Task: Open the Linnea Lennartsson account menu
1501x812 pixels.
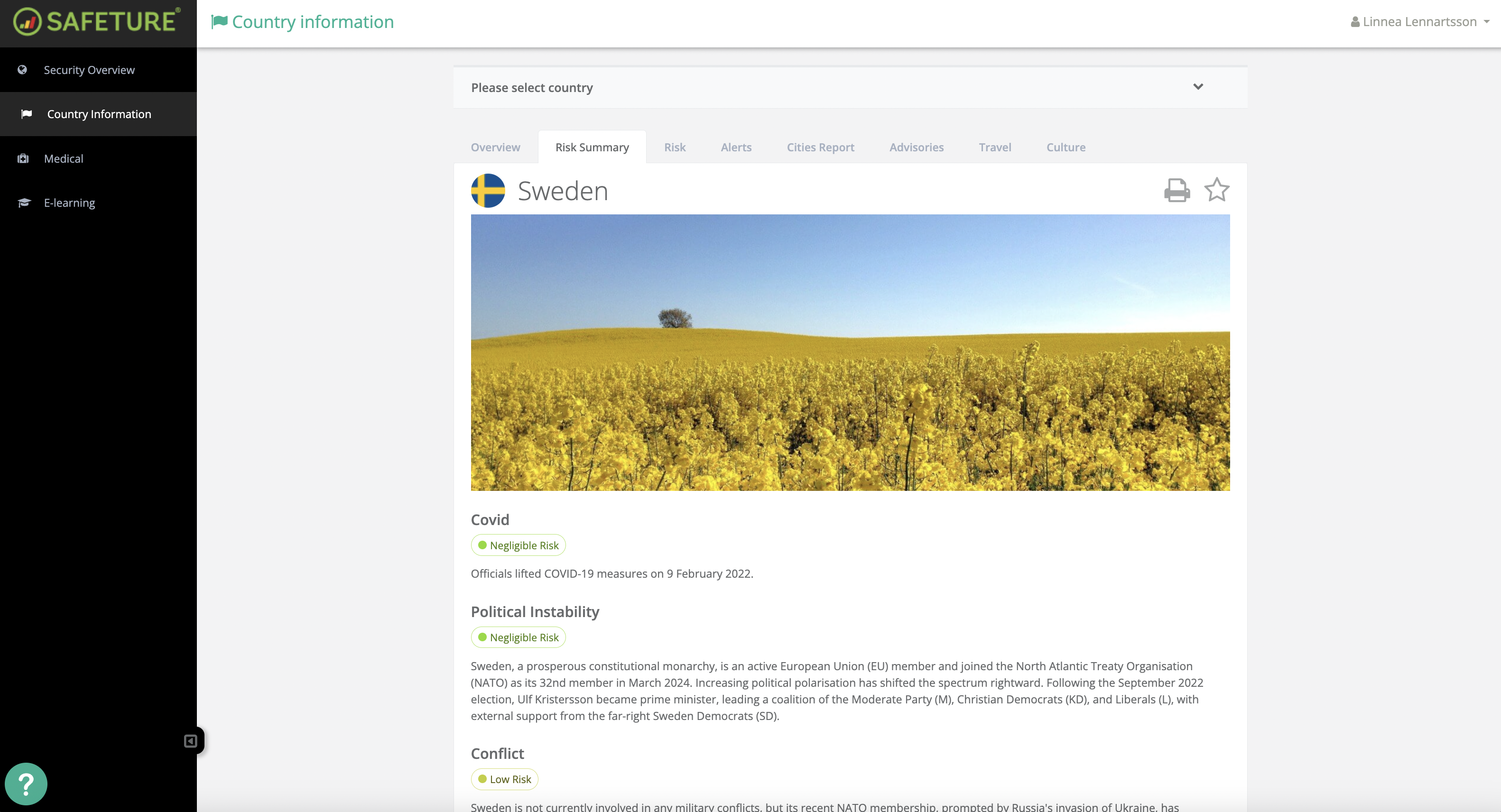Action: [1420, 21]
